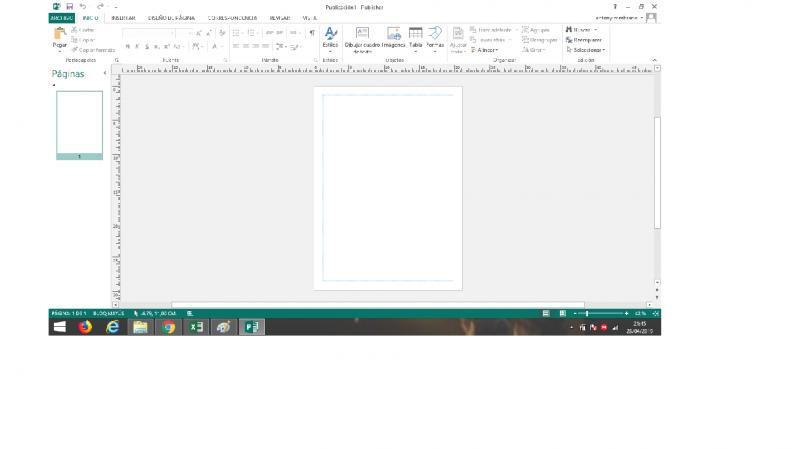This screenshot has height=449, width=800.
Task: Toggle the superscript button
Action: tap(166, 46)
